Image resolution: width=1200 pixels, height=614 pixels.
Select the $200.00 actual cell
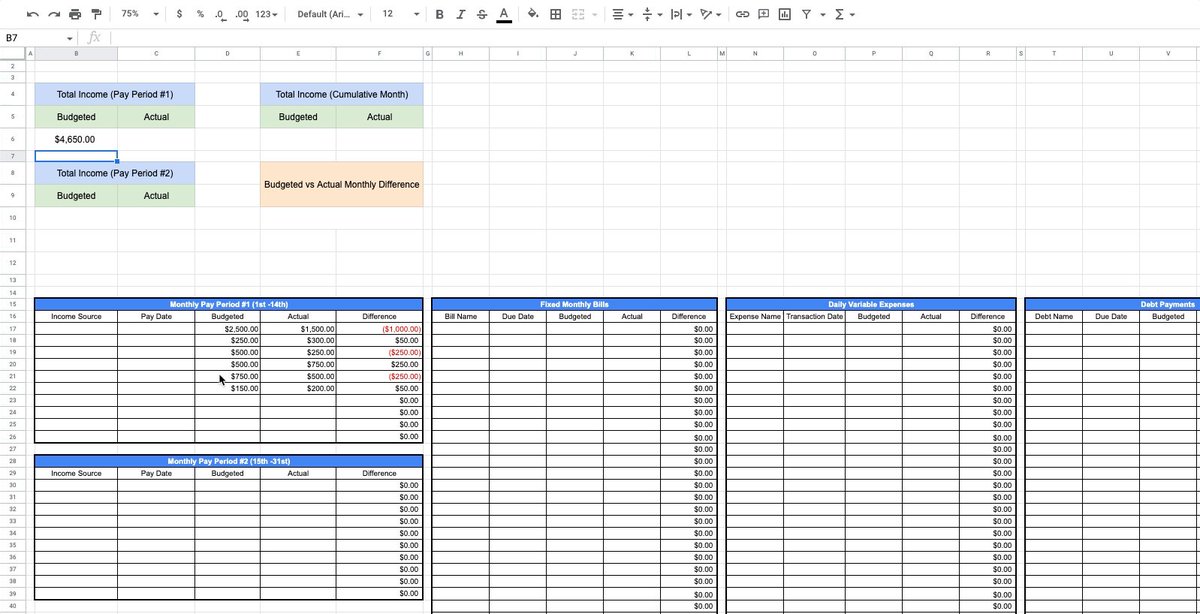point(298,388)
